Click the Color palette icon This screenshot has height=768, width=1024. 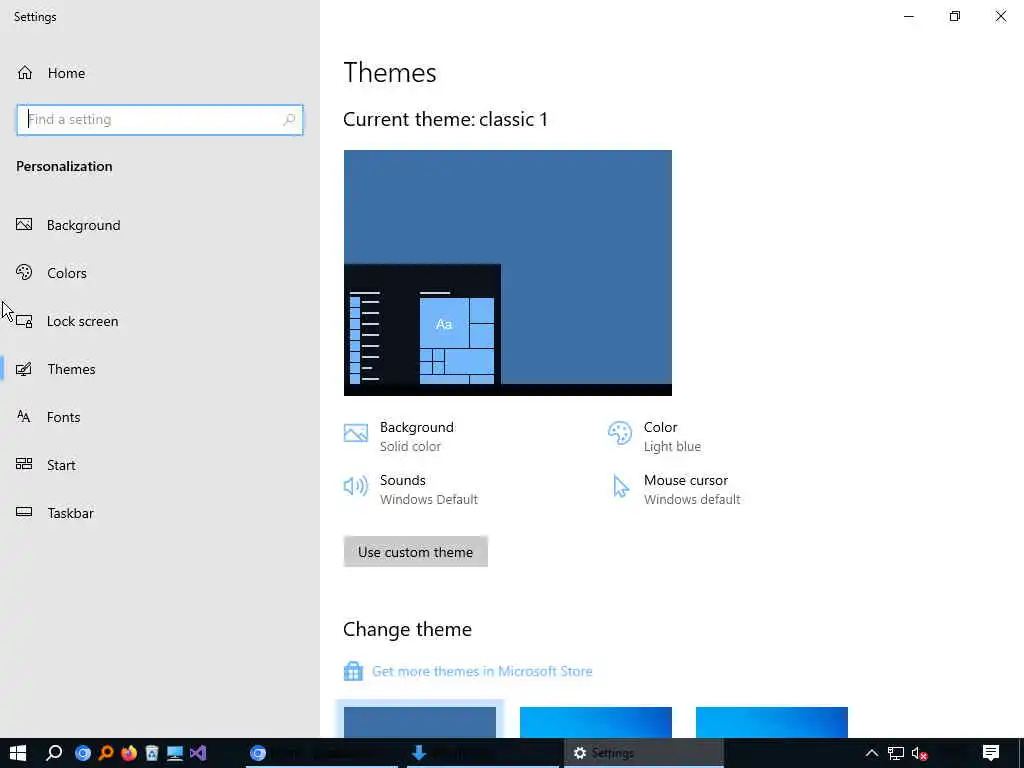click(620, 433)
